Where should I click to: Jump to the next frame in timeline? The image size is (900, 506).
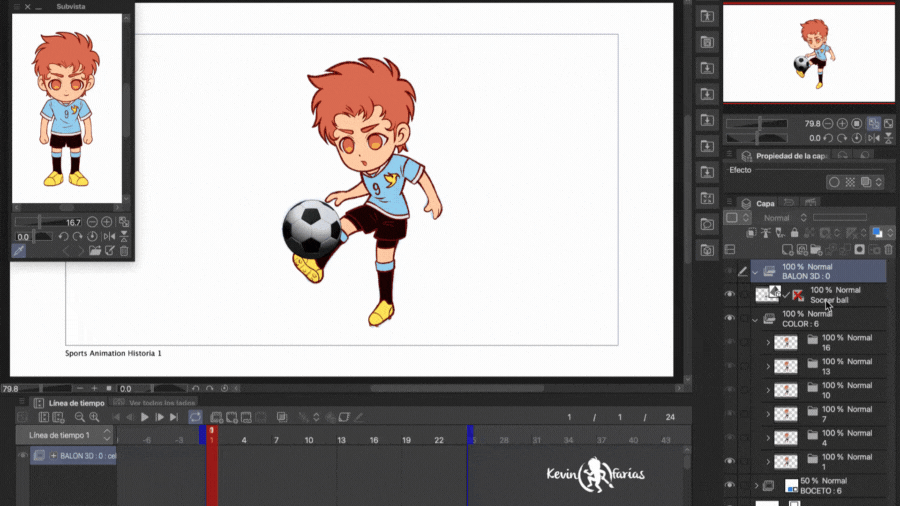(160, 417)
